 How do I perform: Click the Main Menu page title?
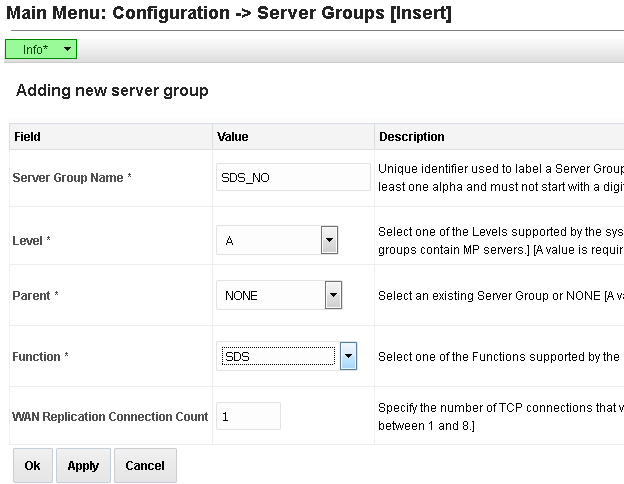(x=229, y=13)
